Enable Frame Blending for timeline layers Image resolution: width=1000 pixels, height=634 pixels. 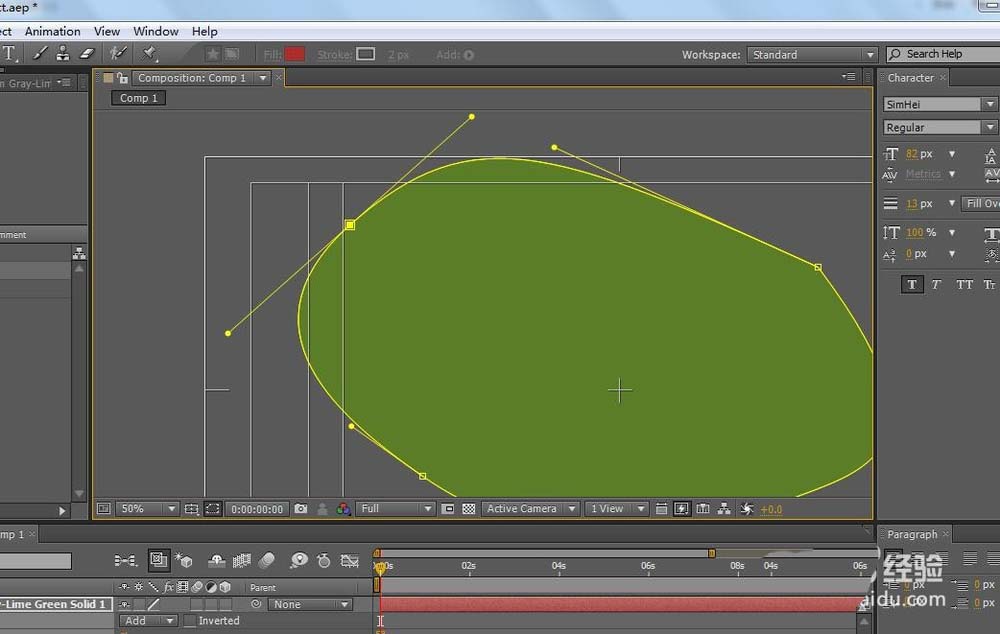(242, 561)
